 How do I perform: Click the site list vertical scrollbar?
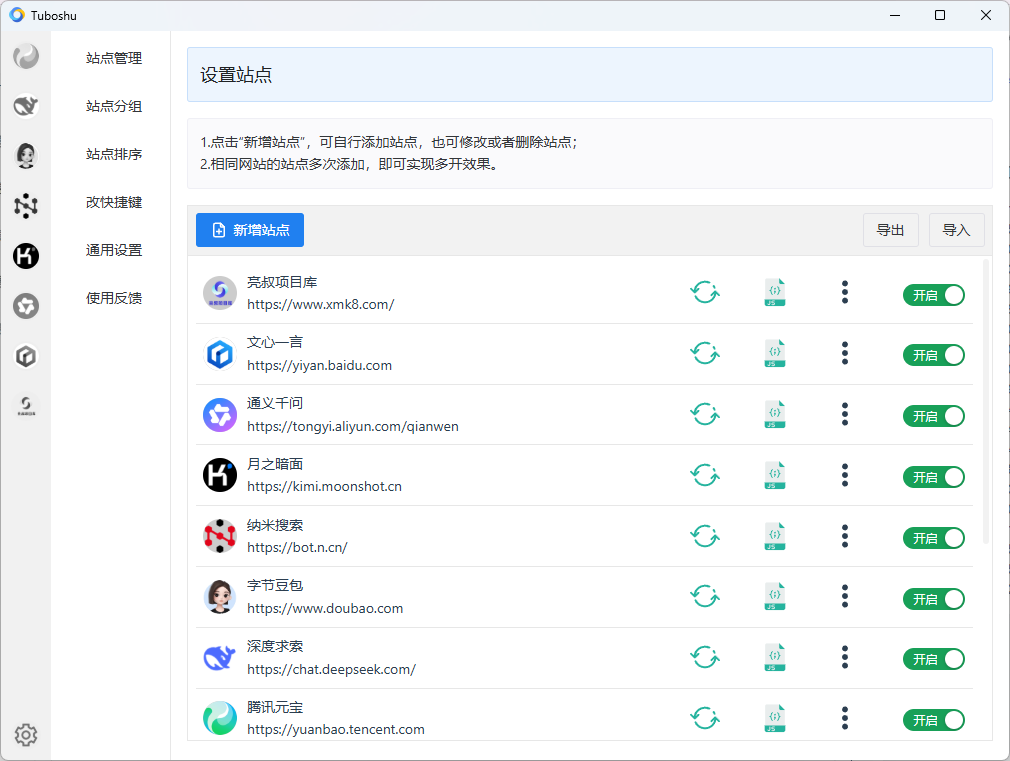tap(986, 400)
